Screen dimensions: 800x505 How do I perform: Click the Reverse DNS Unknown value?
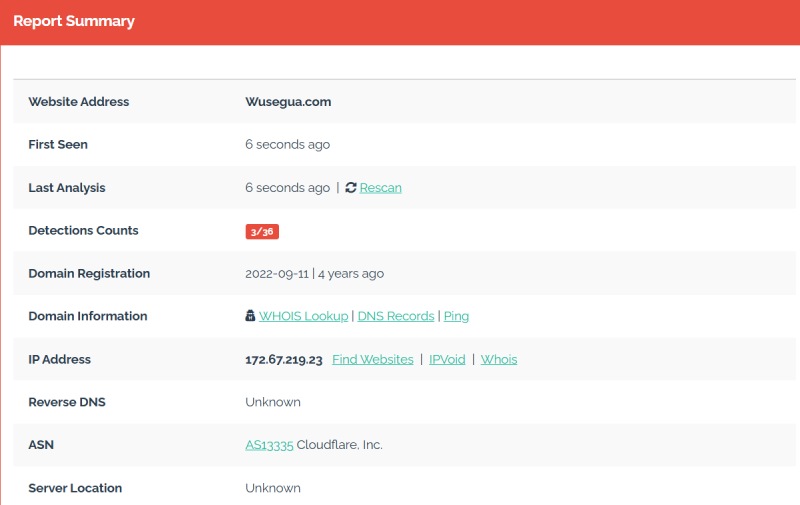coord(273,402)
